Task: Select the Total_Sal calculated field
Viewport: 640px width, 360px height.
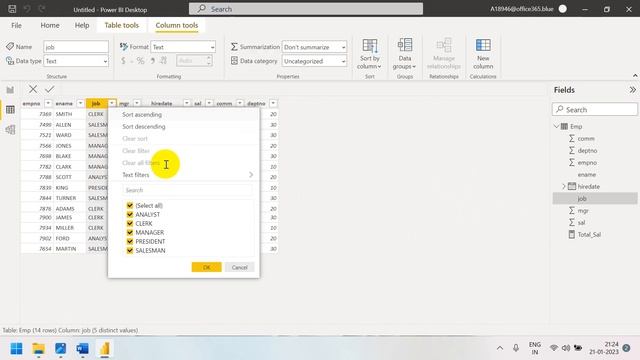Action: tap(589, 235)
